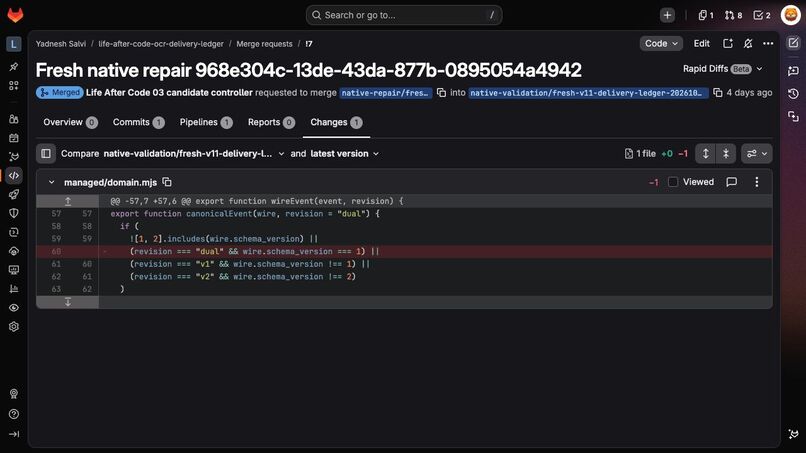The height and width of the screenshot is (453, 806).
Task: Open the project avatar 'L' in sidebar
Action: tap(14, 44)
